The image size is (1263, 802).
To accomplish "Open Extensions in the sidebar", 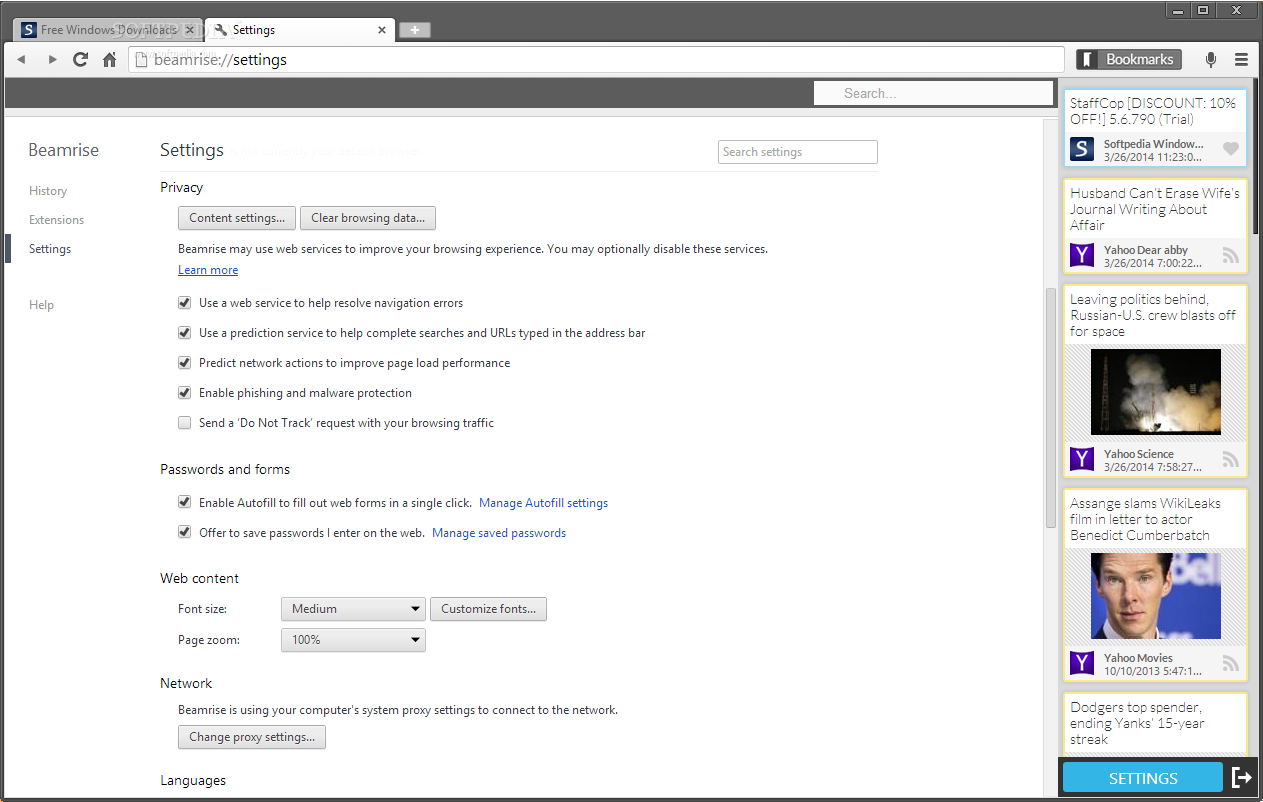I will [57, 220].
